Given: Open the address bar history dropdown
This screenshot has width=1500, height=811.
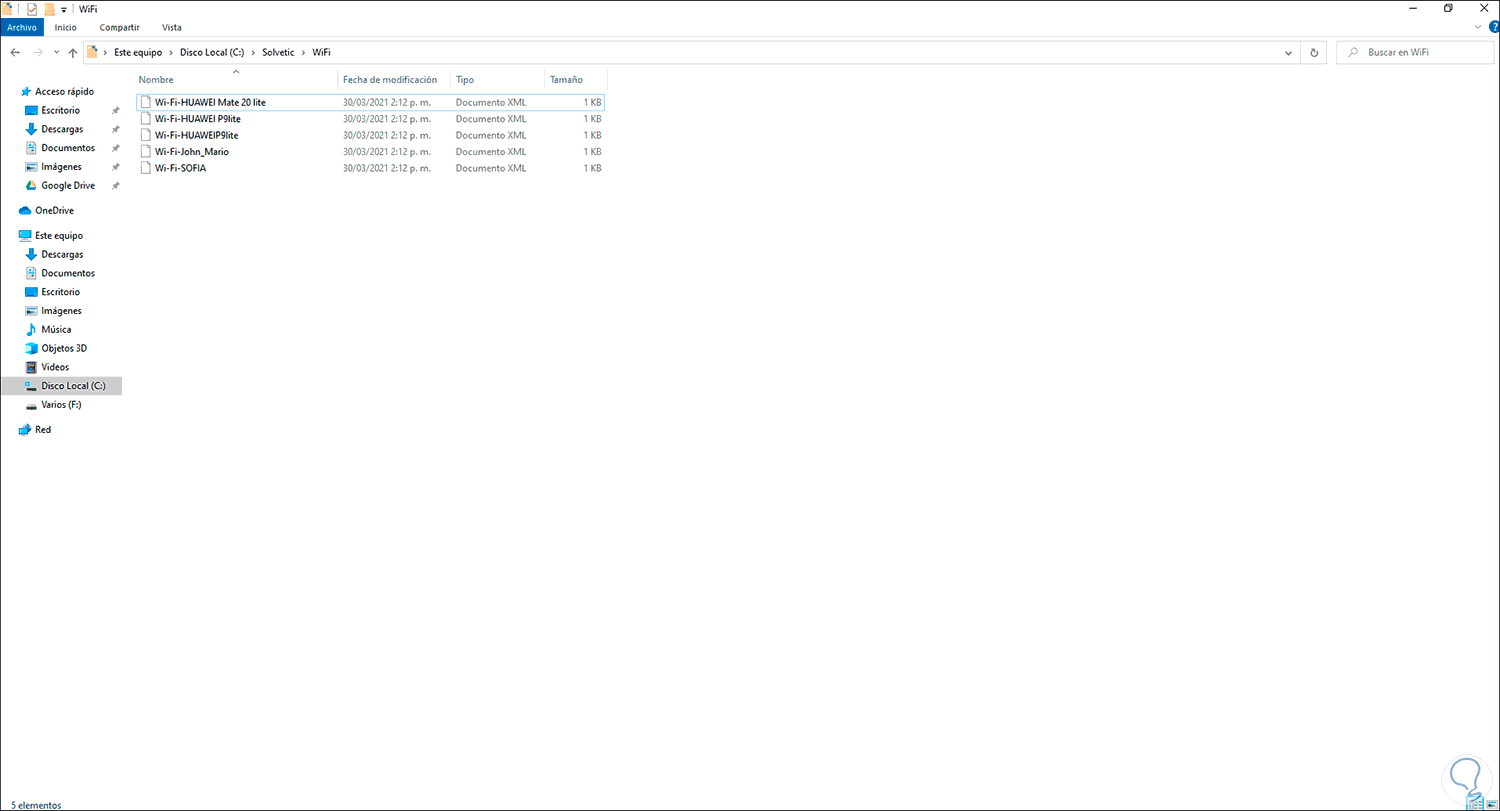Looking at the screenshot, I should click(x=1288, y=52).
